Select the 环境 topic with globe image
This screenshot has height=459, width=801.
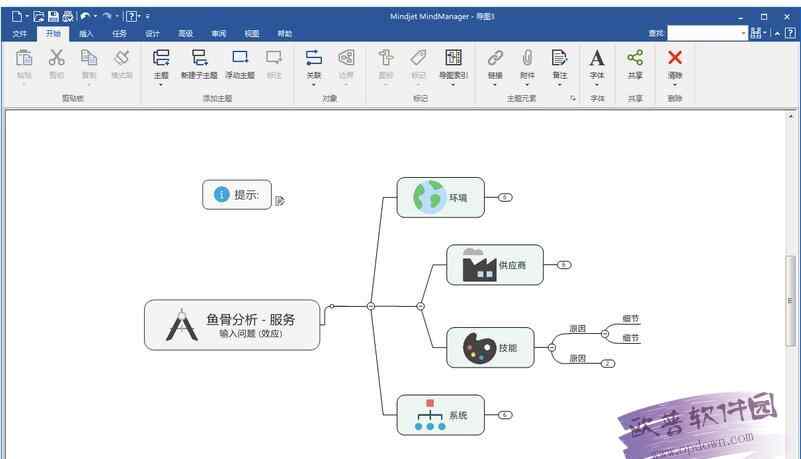440,198
